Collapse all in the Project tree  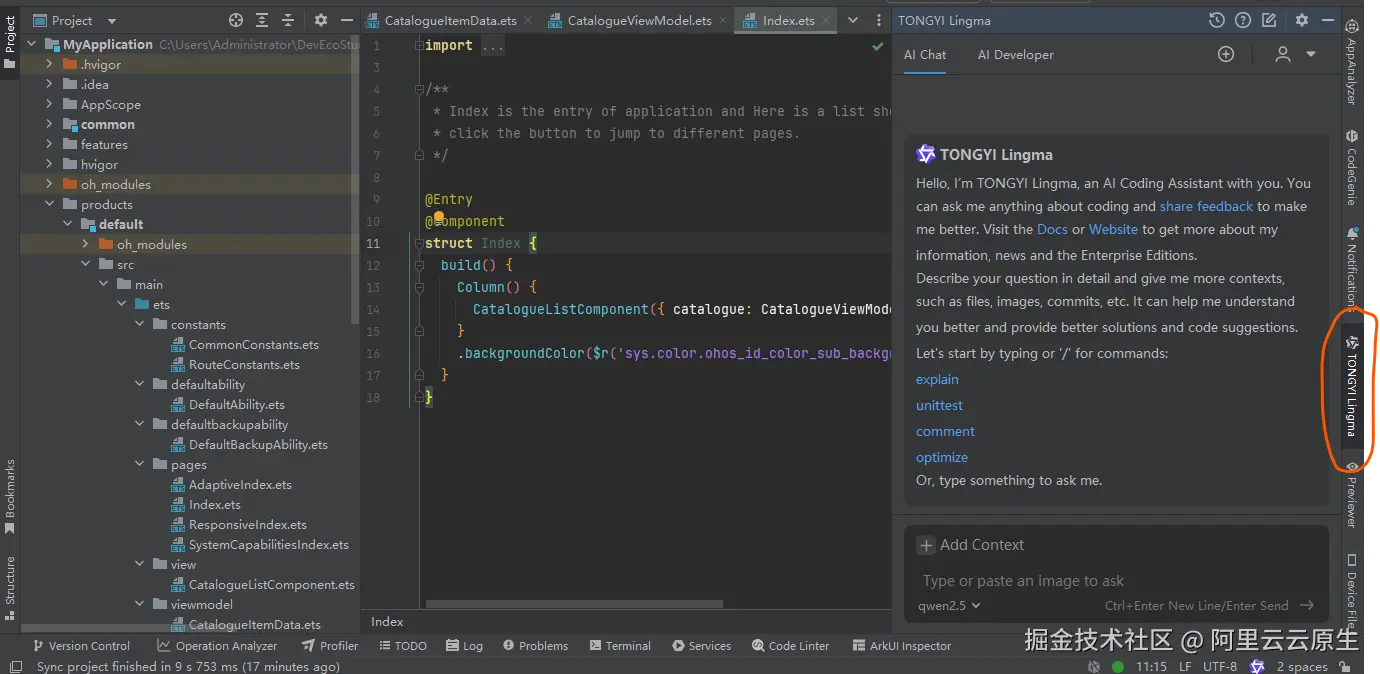point(287,20)
